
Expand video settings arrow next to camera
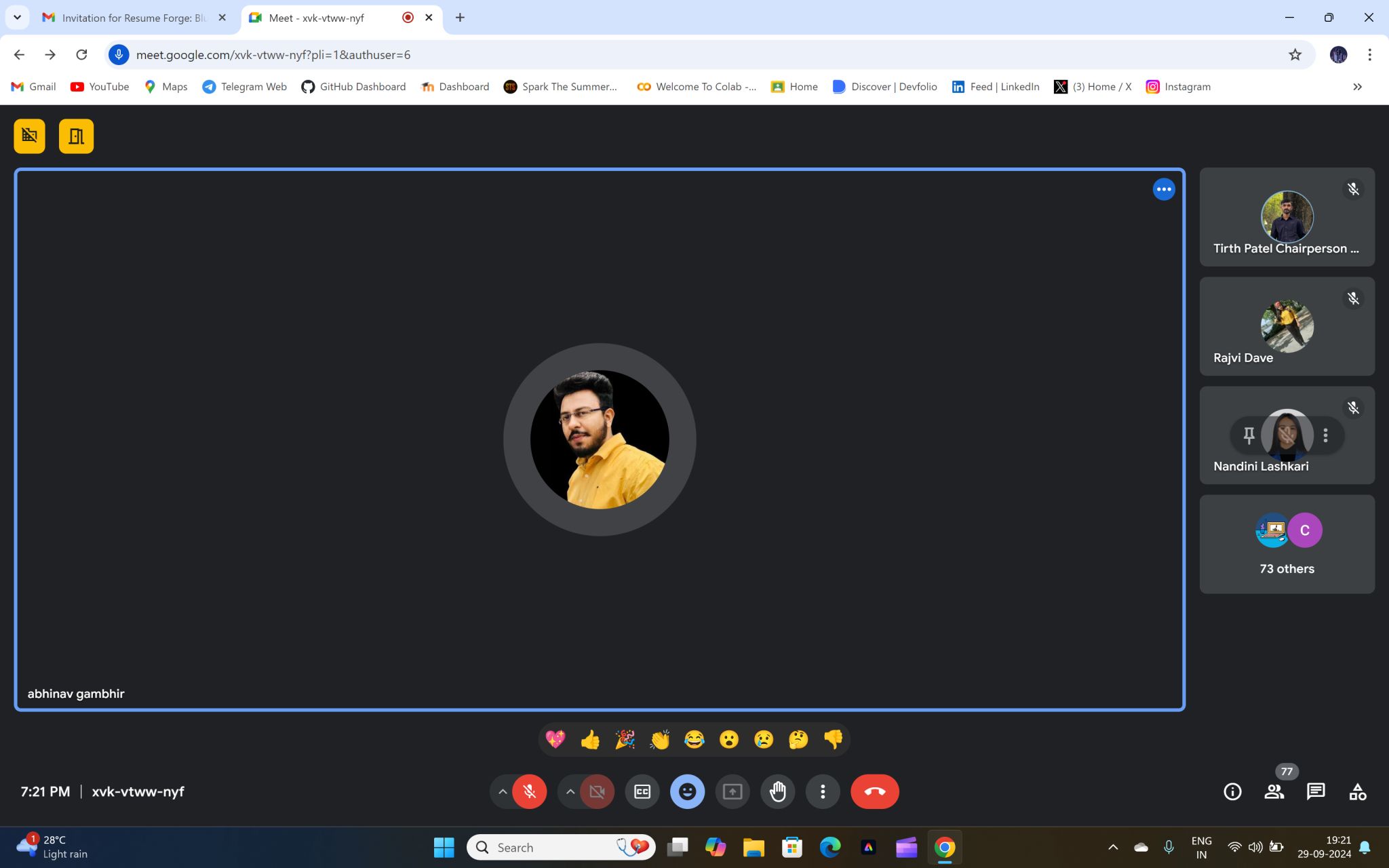570,791
